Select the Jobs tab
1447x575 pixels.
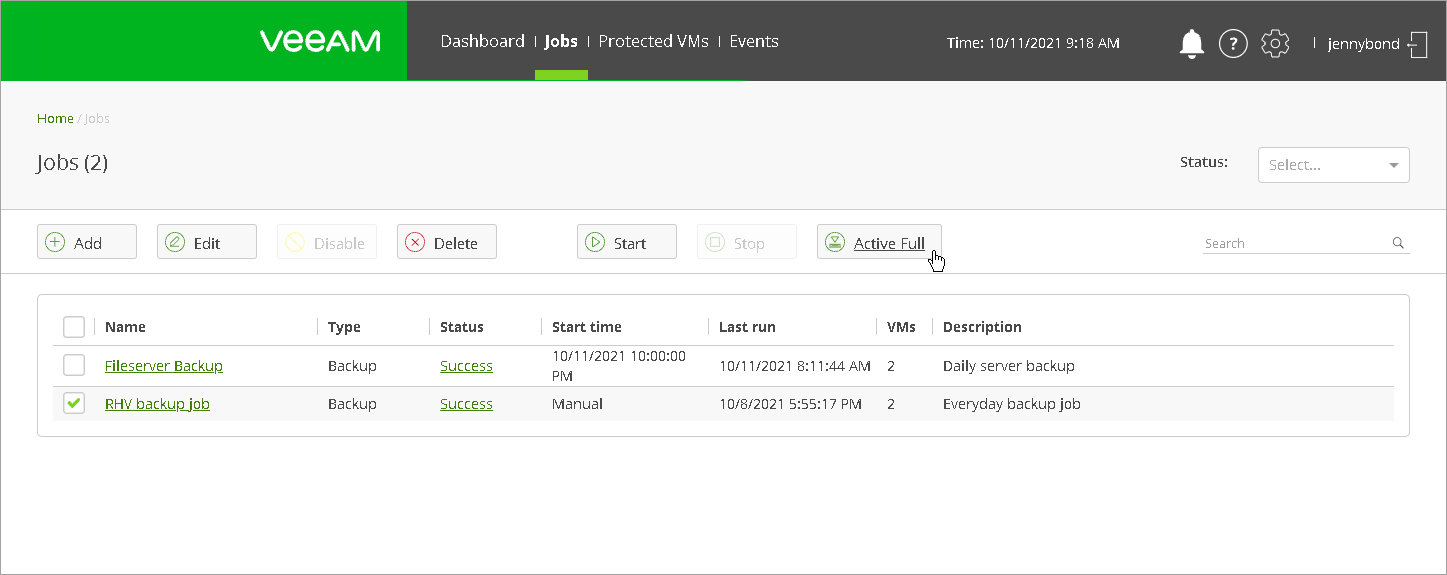click(x=561, y=41)
